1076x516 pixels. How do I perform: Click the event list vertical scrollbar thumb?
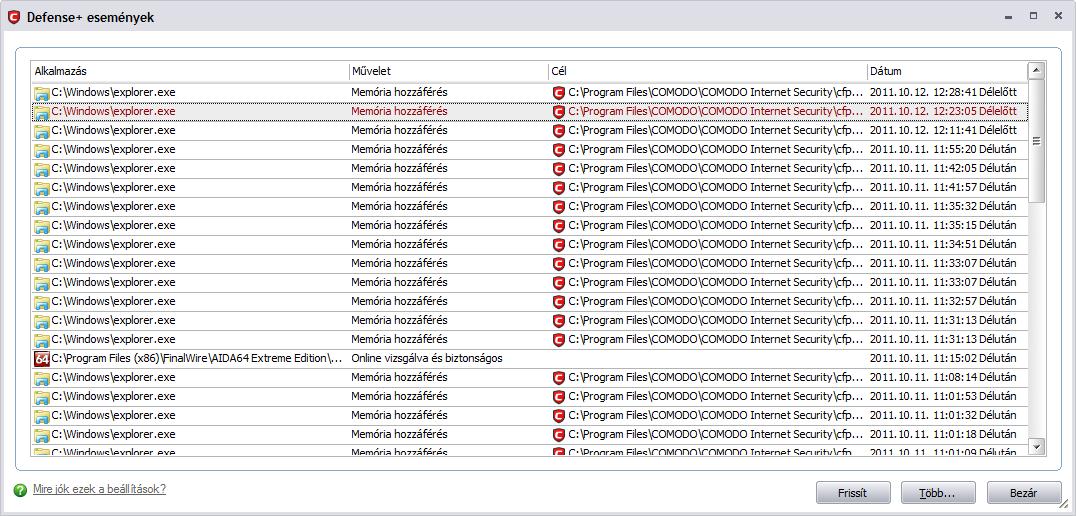click(x=1036, y=141)
